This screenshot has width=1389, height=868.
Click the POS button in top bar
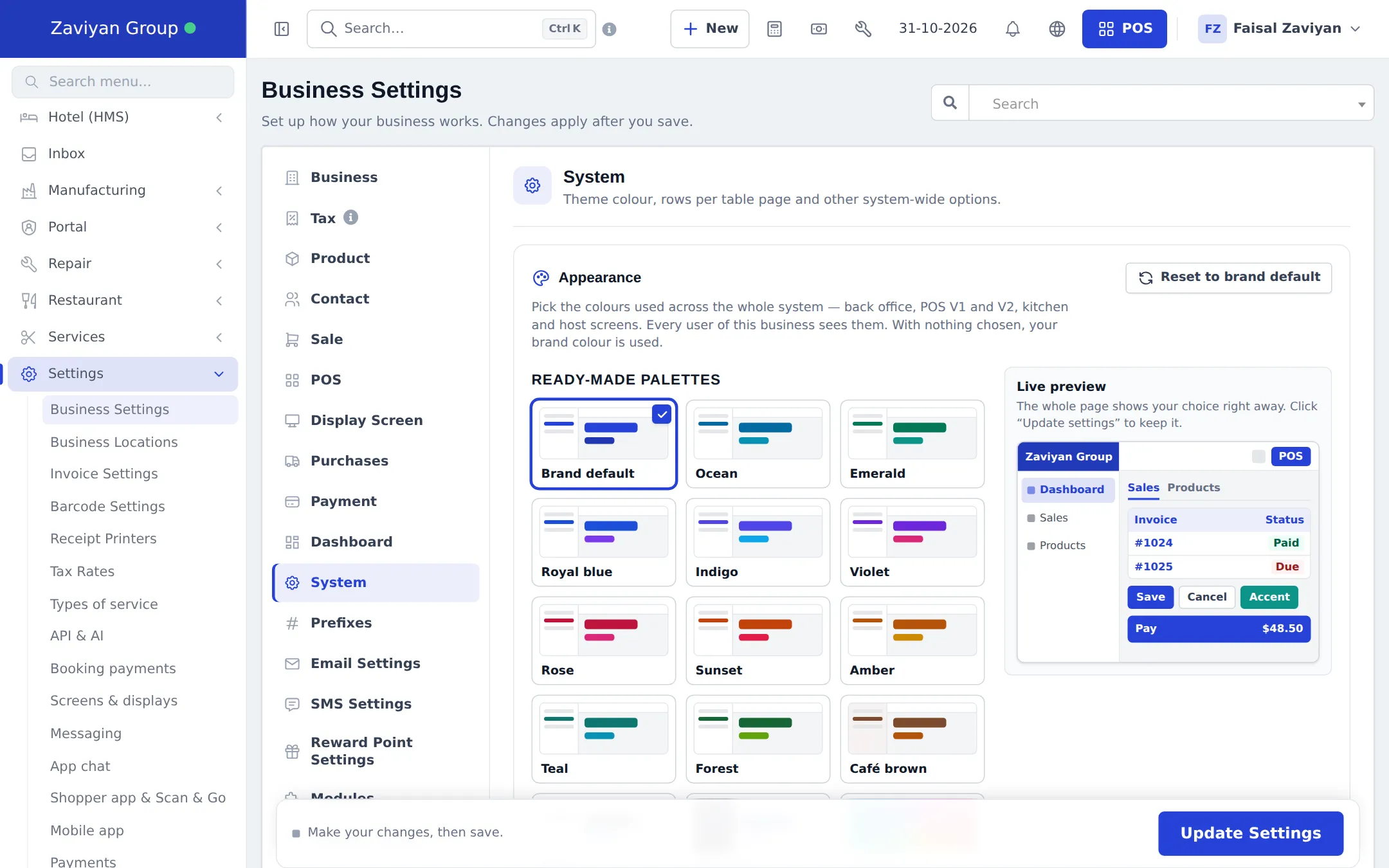pyautogui.click(x=1124, y=29)
